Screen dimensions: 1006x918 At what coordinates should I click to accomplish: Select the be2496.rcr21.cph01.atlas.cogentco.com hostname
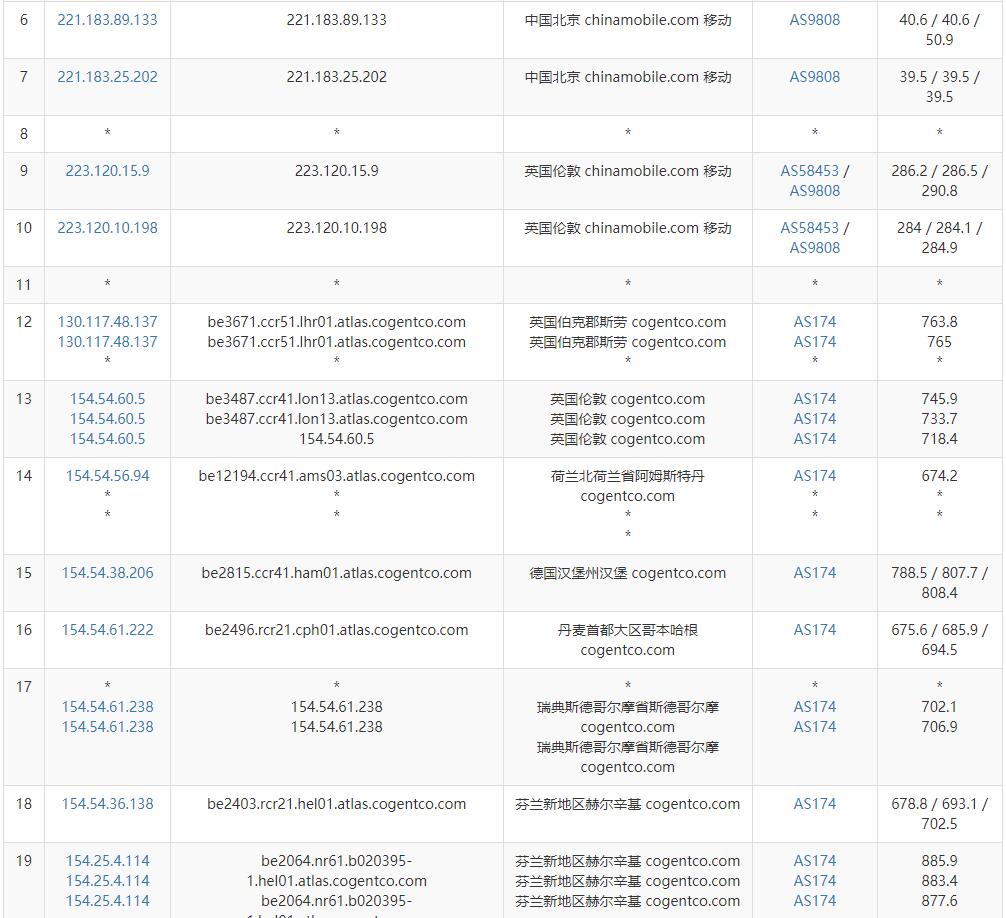tap(336, 630)
